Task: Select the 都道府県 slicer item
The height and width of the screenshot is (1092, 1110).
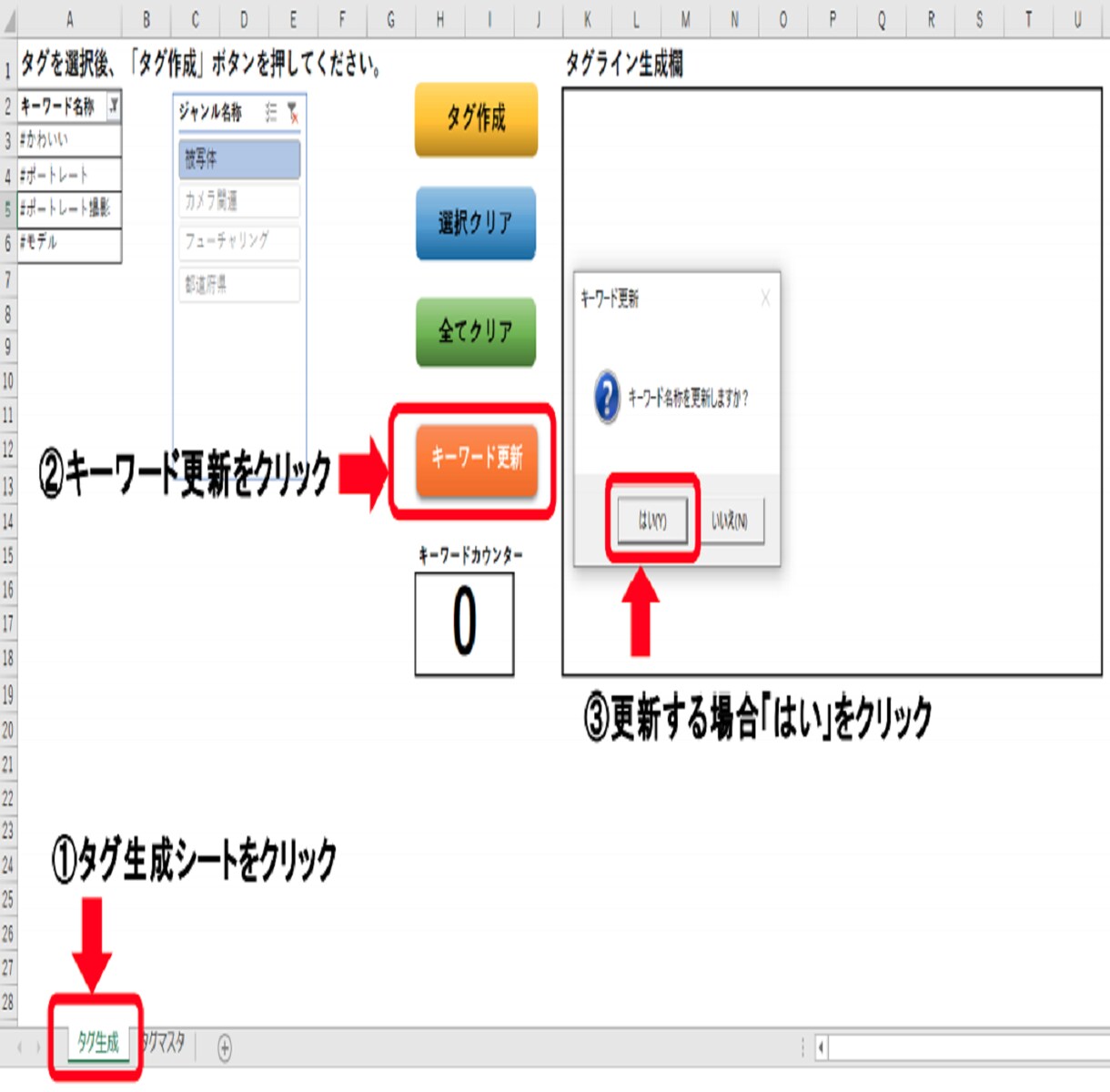Action: point(239,284)
